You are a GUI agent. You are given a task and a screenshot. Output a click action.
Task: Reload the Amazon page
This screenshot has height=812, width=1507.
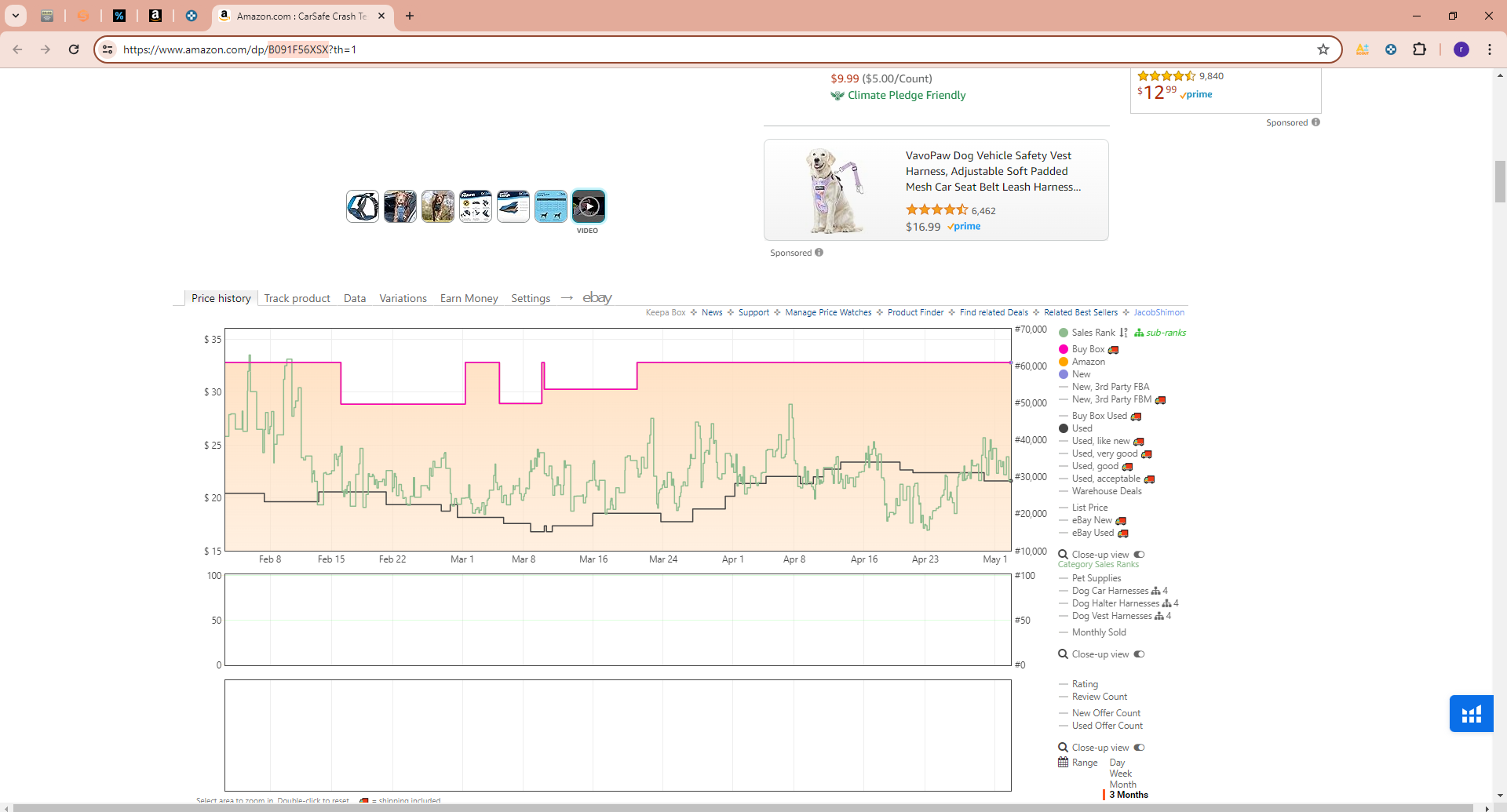pos(74,49)
